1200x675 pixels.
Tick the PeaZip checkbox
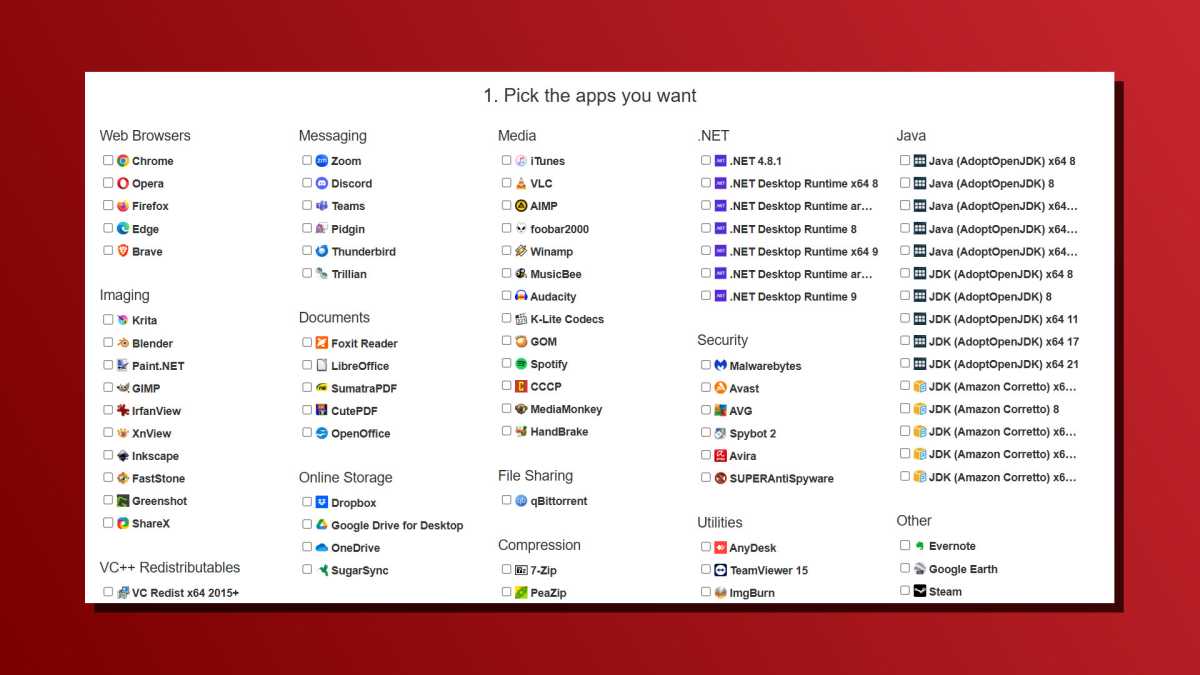point(506,592)
